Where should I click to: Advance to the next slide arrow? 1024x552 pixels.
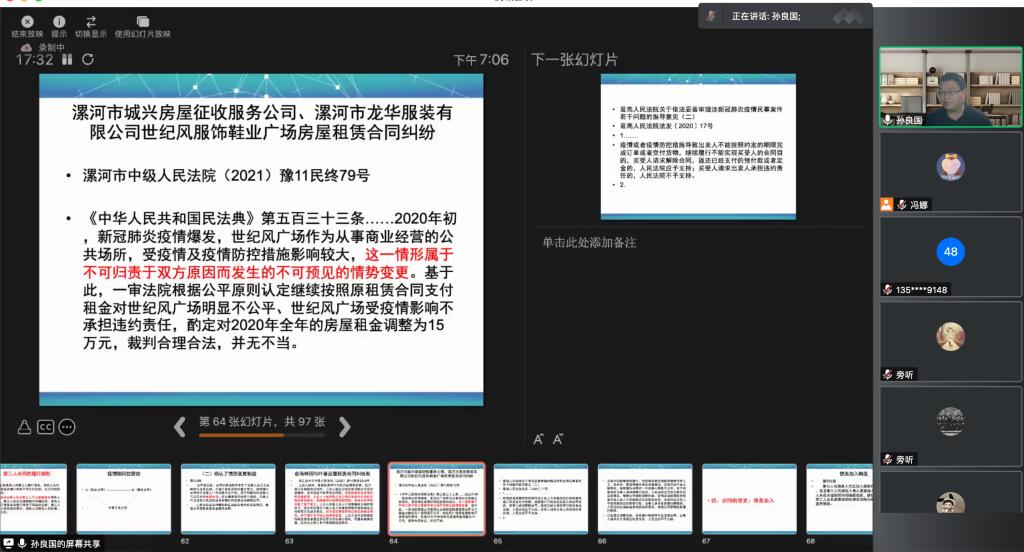[344, 427]
